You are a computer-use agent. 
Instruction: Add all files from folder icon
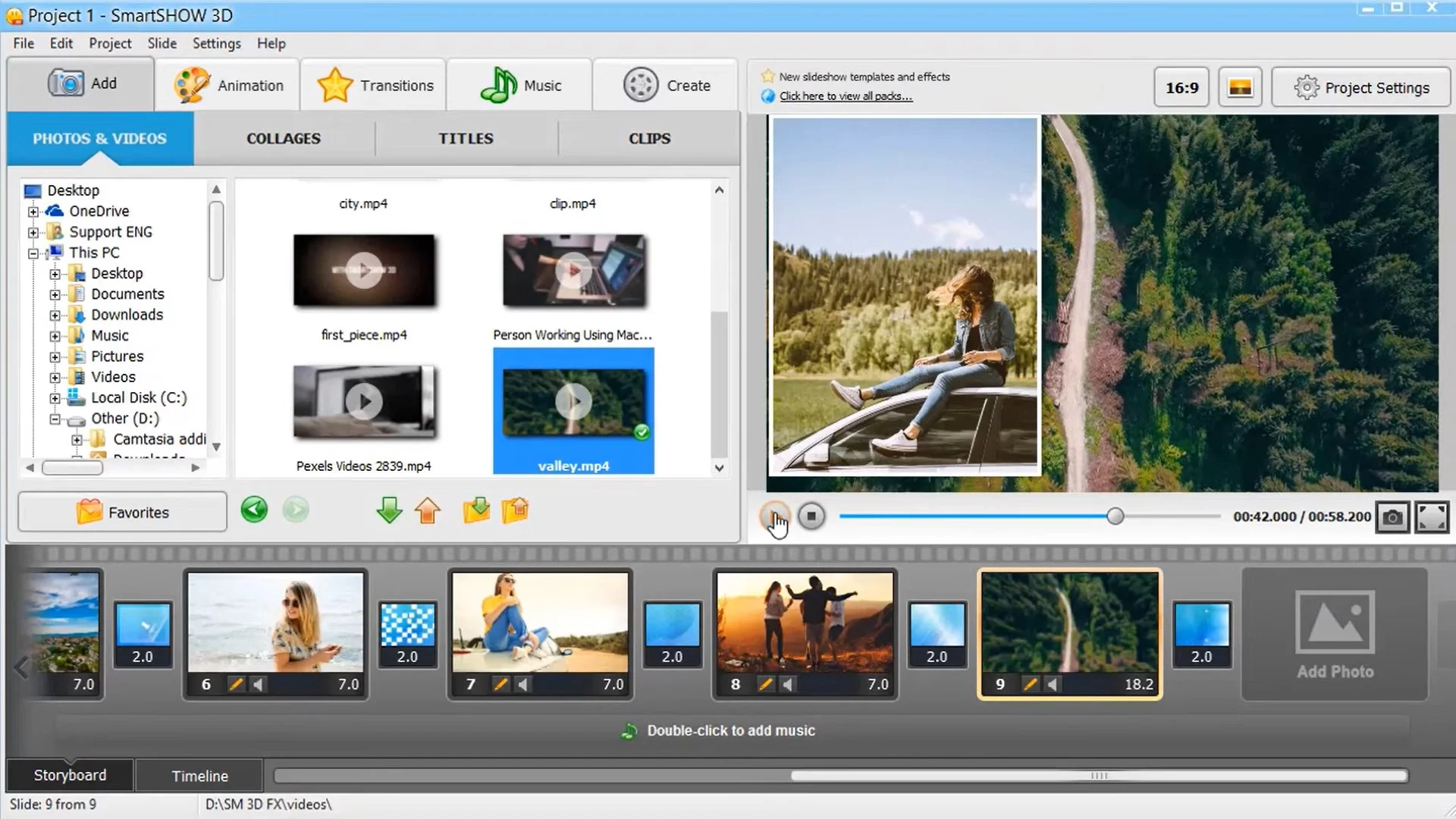[476, 510]
